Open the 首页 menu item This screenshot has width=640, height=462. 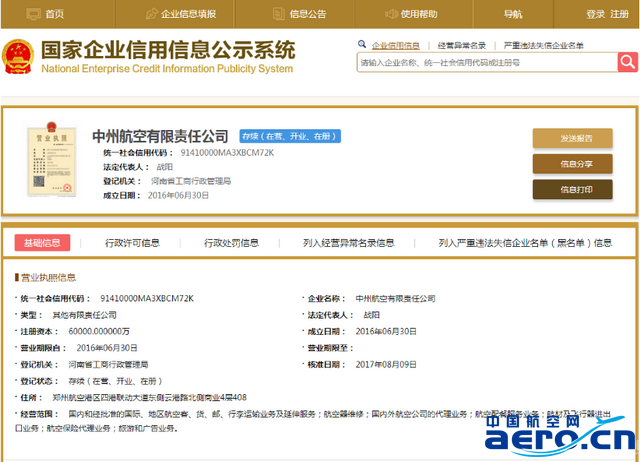coord(55,14)
